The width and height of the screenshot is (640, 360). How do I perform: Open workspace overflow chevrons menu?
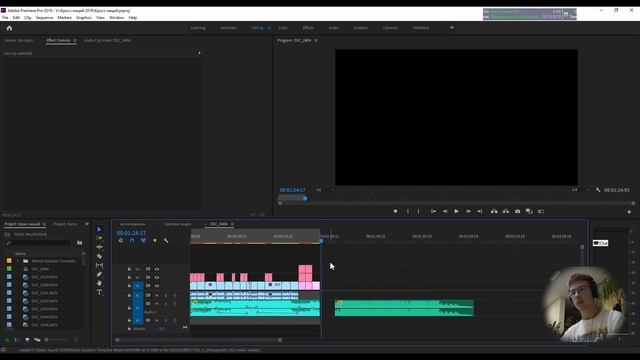pos(452,28)
